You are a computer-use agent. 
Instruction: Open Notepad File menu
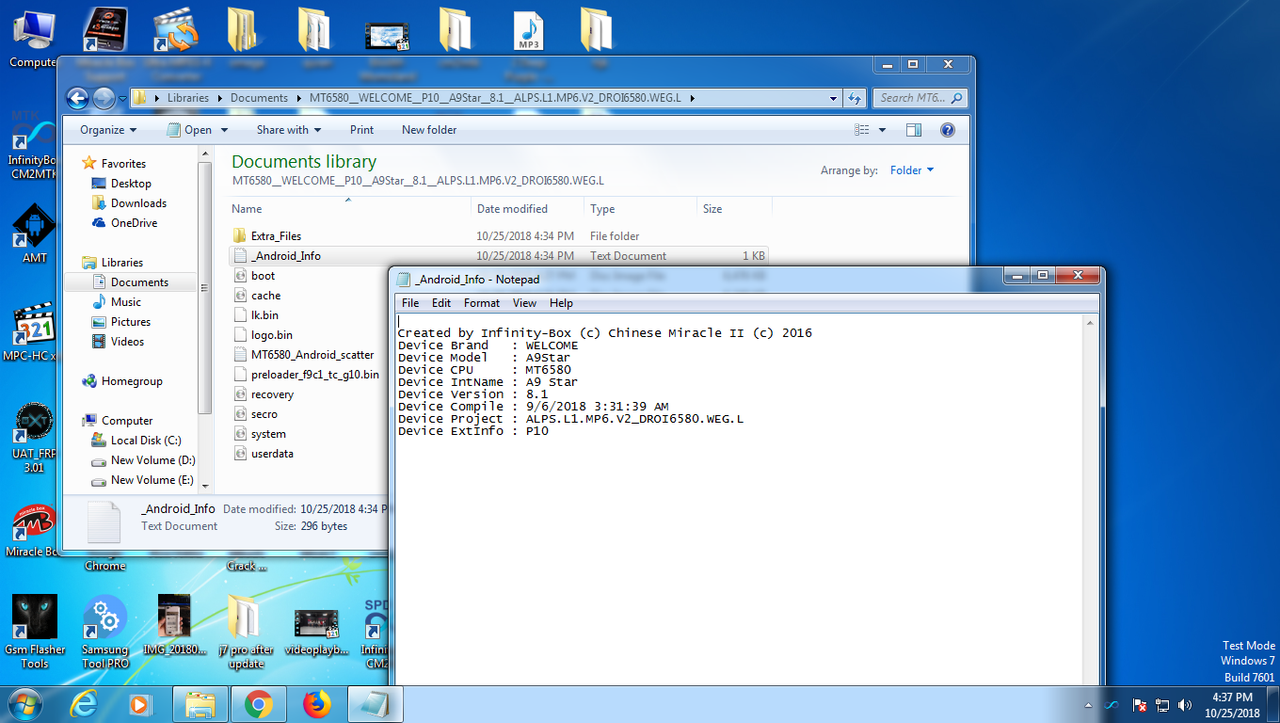(410, 303)
